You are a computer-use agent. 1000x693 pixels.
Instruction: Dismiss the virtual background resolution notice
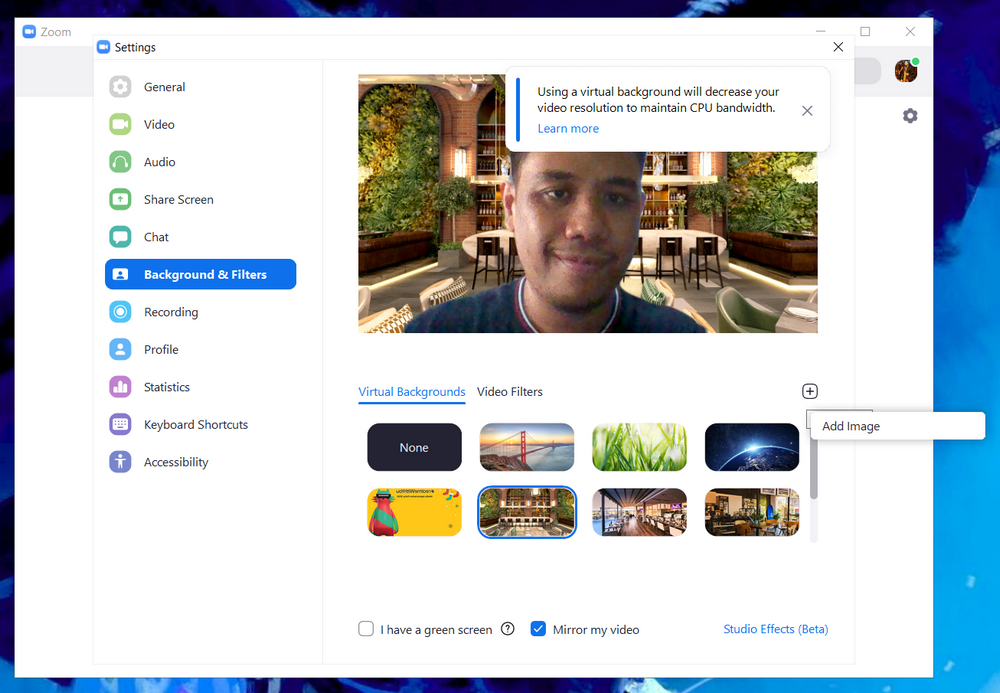coord(807,111)
